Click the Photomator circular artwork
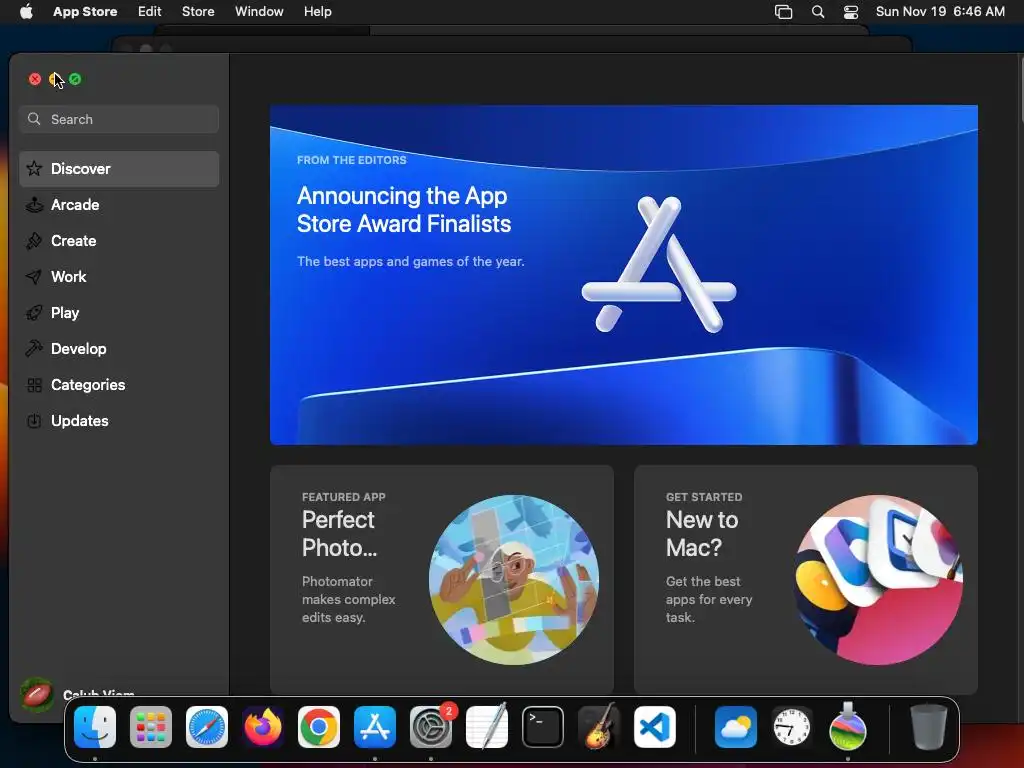The height and width of the screenshot is (768, 1024). point(514,580)
